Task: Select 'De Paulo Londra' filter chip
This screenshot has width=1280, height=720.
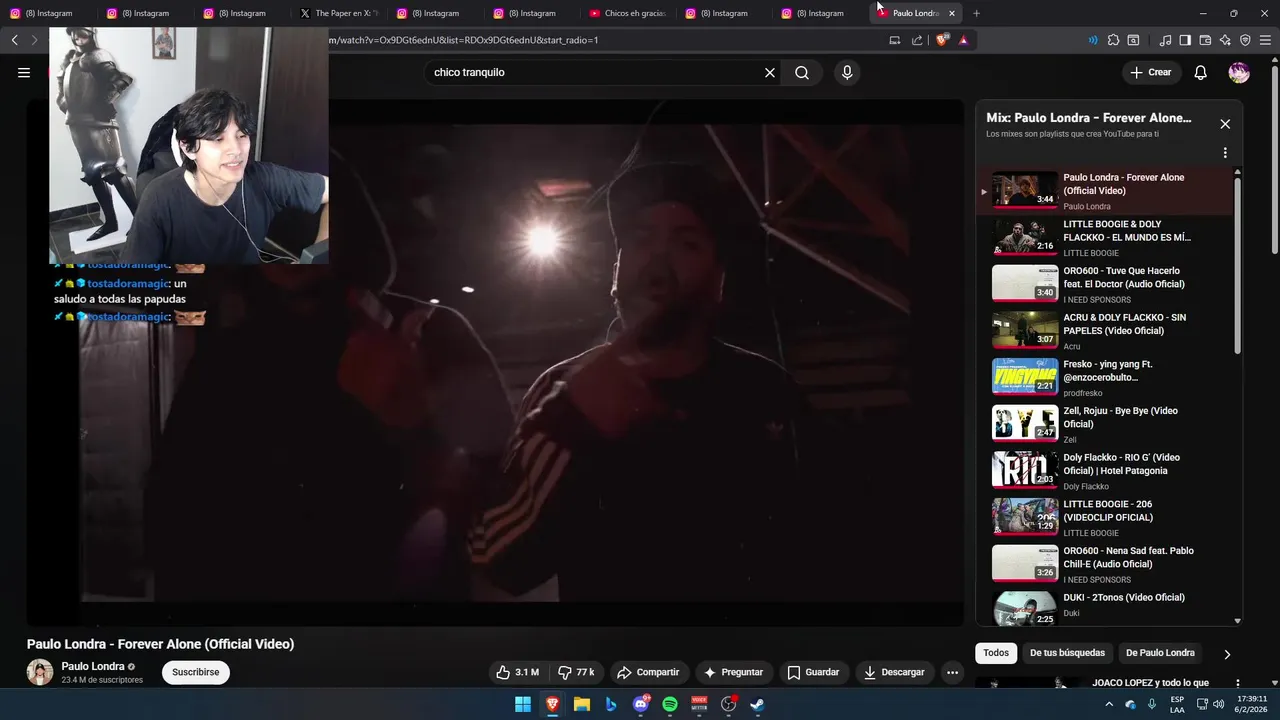Action: [x=1160, y=653]
